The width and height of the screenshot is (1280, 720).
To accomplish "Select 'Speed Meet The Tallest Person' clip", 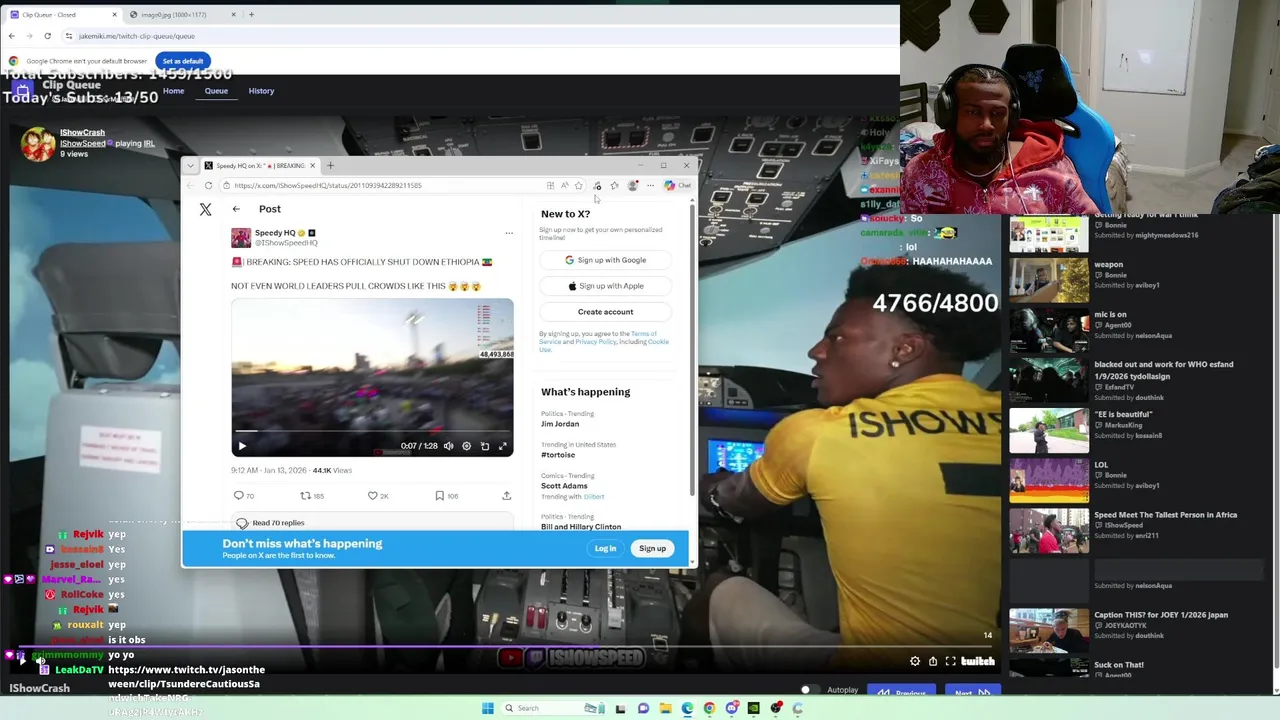I will (x=1049, y=530).
